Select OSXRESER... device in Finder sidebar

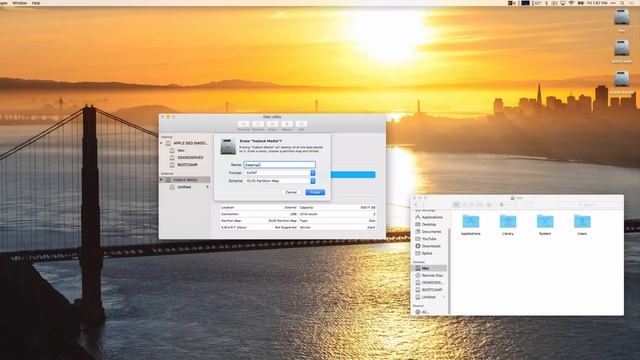pos(429,282)
